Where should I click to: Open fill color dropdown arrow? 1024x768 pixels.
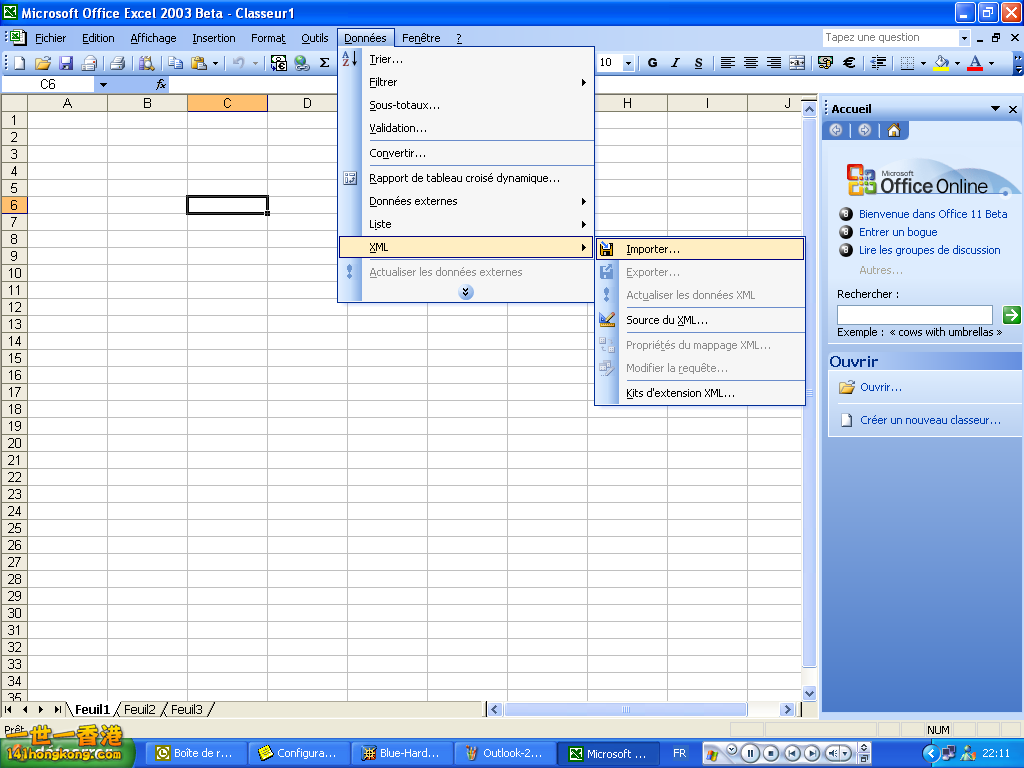coord(957,63)
